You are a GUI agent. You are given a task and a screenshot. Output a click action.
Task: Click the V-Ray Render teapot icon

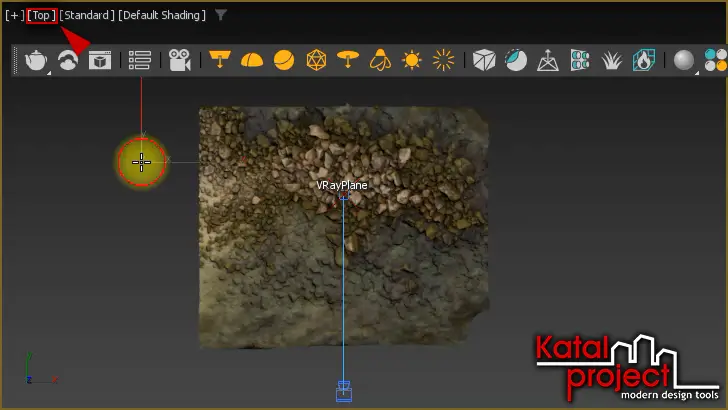tap(36, 60)
